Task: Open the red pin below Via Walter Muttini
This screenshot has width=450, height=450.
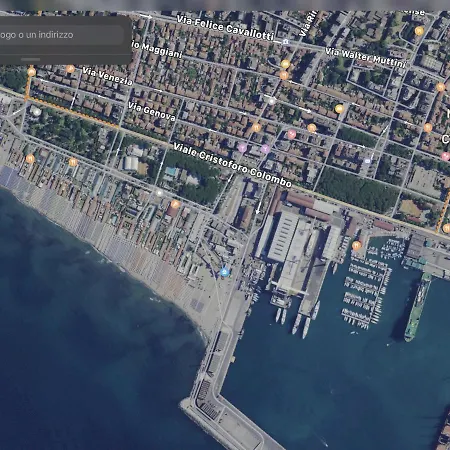Action: coord(292,134)
